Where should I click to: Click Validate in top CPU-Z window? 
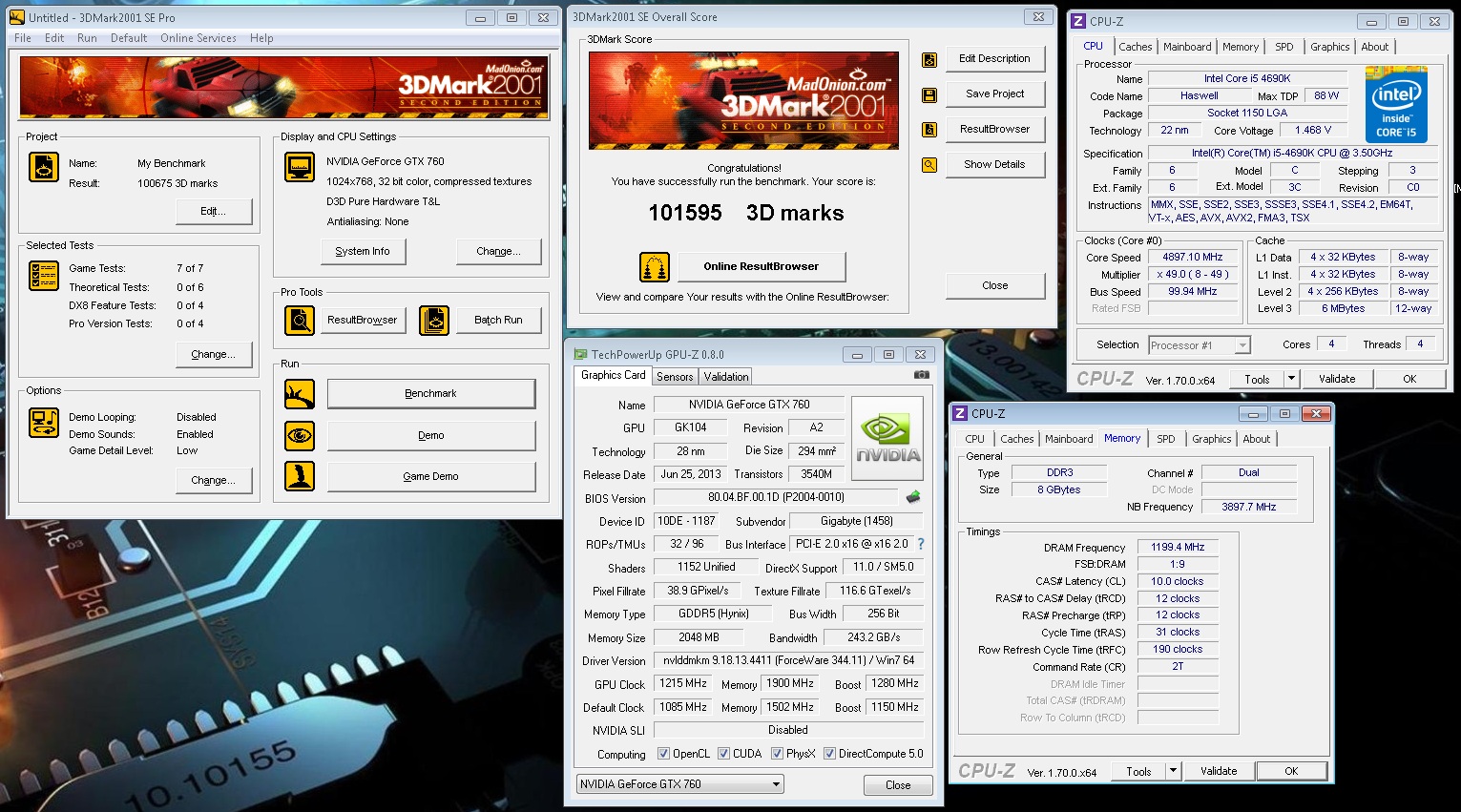(x=1337, y=379)
